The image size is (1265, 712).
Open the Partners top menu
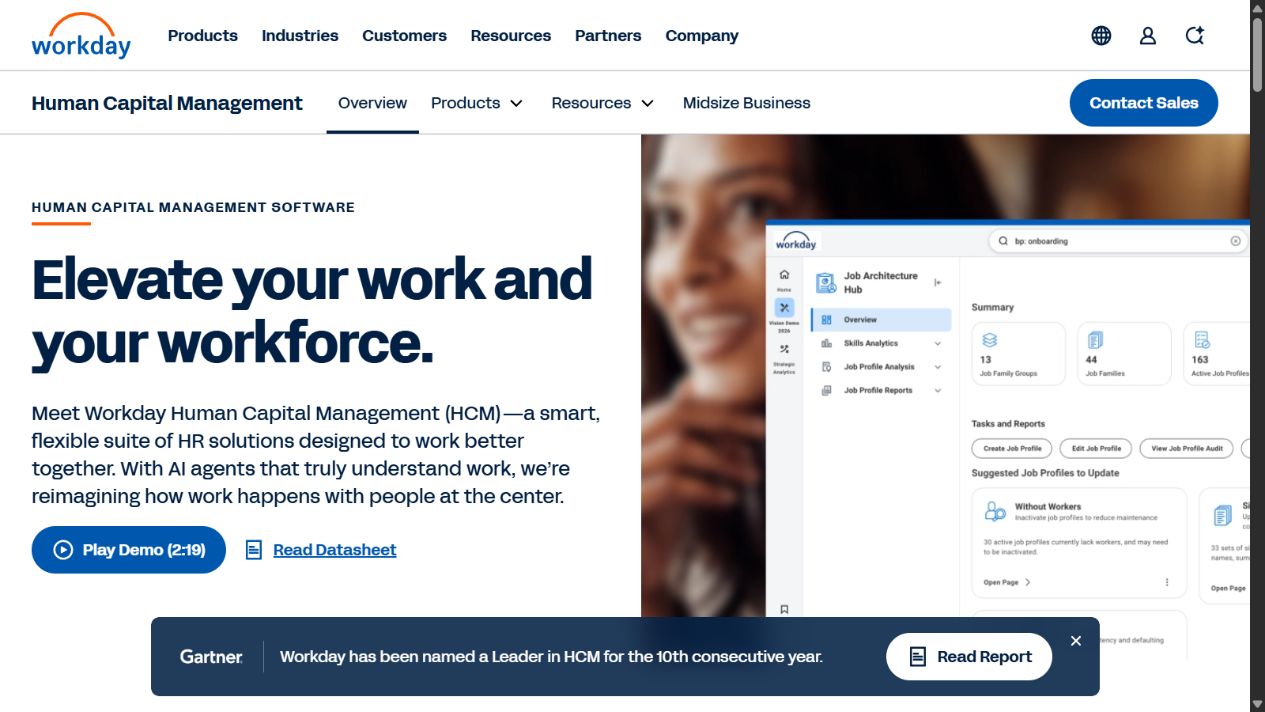coord(608,36)
